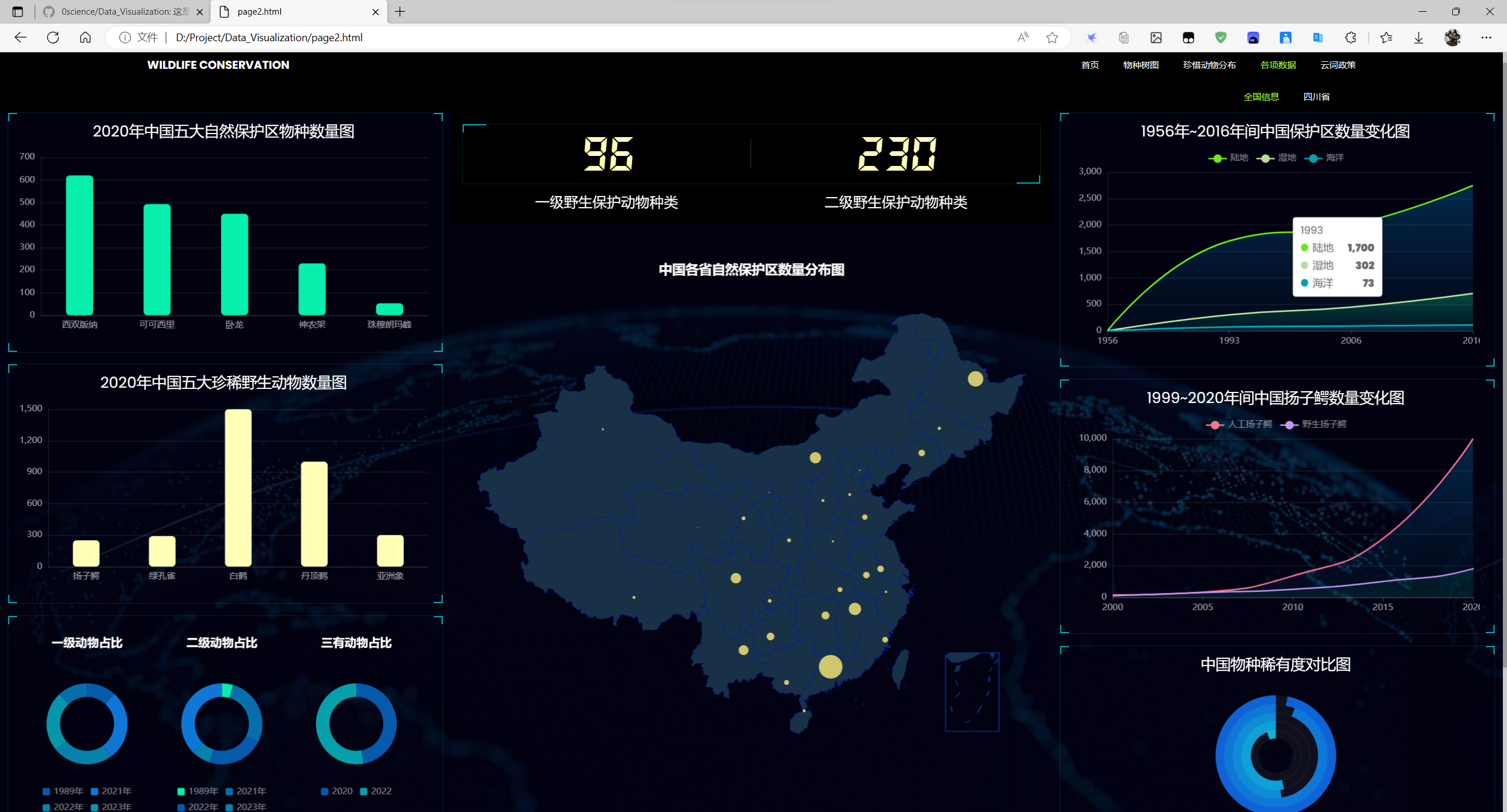Screen dimensions: 1507x812
Task: Click largest yellow bubble on southern China map
Action: (831, 667)
